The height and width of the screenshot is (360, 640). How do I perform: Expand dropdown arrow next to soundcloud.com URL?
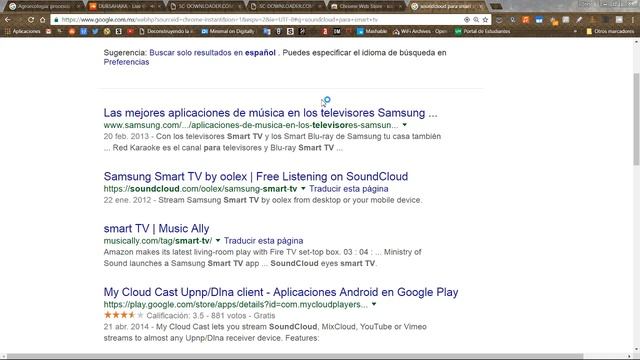(303, 189)
